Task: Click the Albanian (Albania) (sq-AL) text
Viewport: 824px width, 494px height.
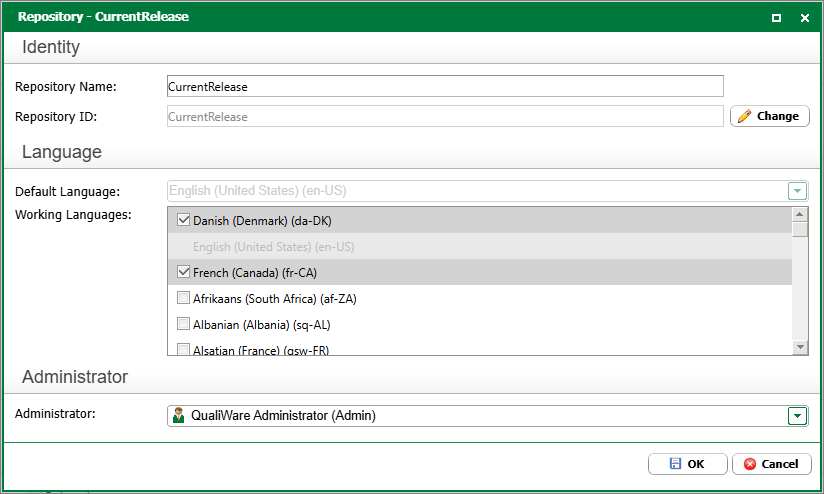Action: tap(262, 325)
